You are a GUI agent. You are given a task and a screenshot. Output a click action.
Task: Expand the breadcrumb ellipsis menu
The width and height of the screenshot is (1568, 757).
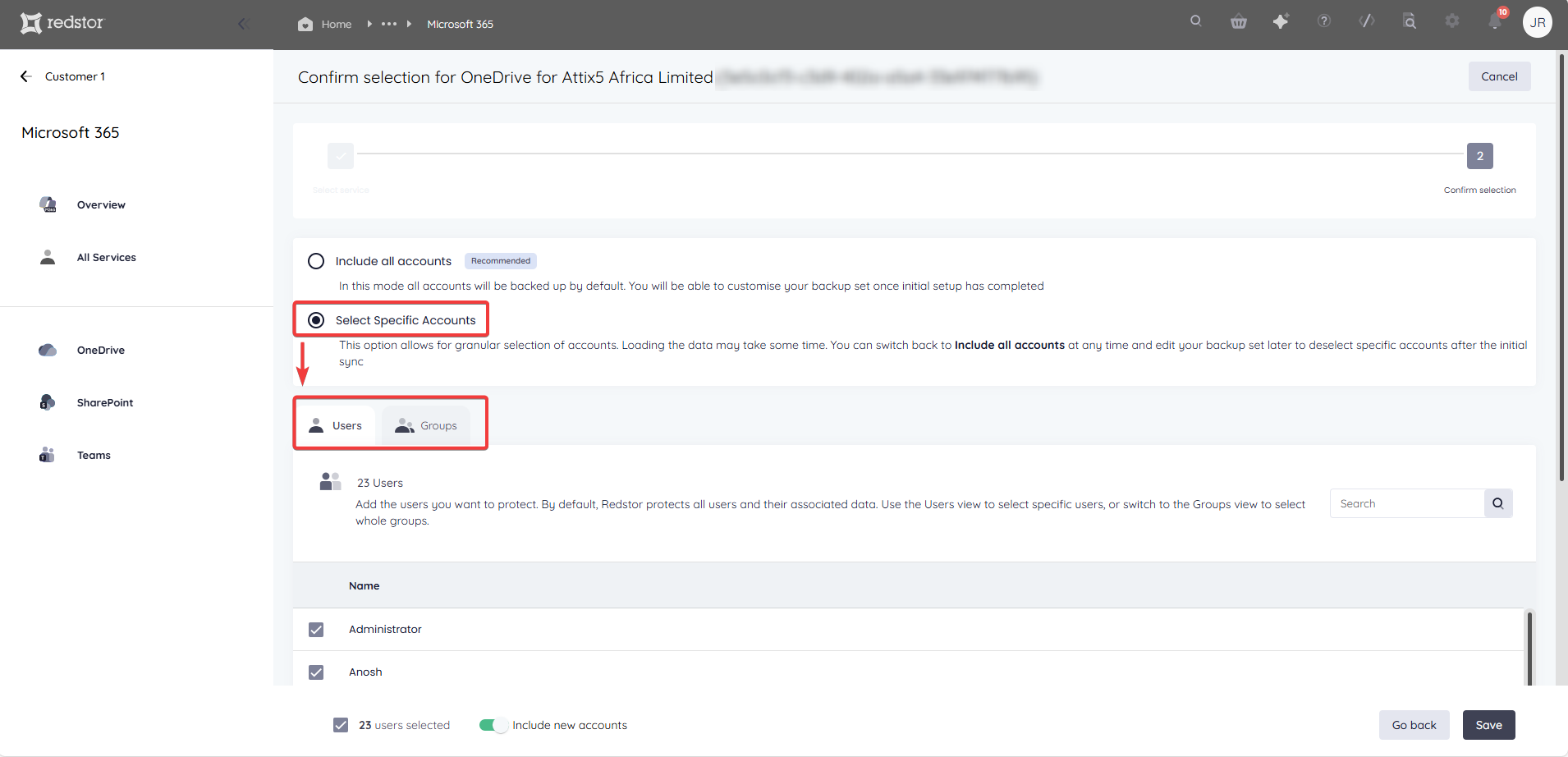389,24
